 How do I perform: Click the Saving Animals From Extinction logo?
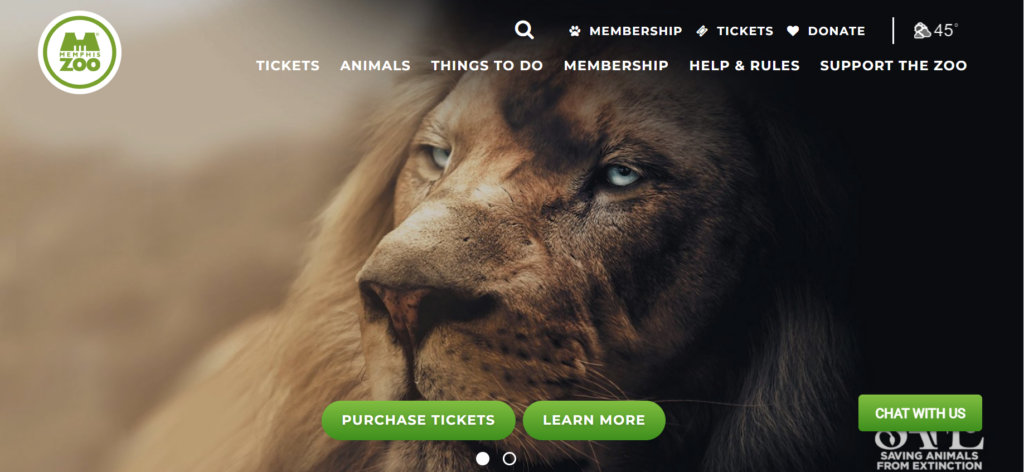[x=929, y=450]
